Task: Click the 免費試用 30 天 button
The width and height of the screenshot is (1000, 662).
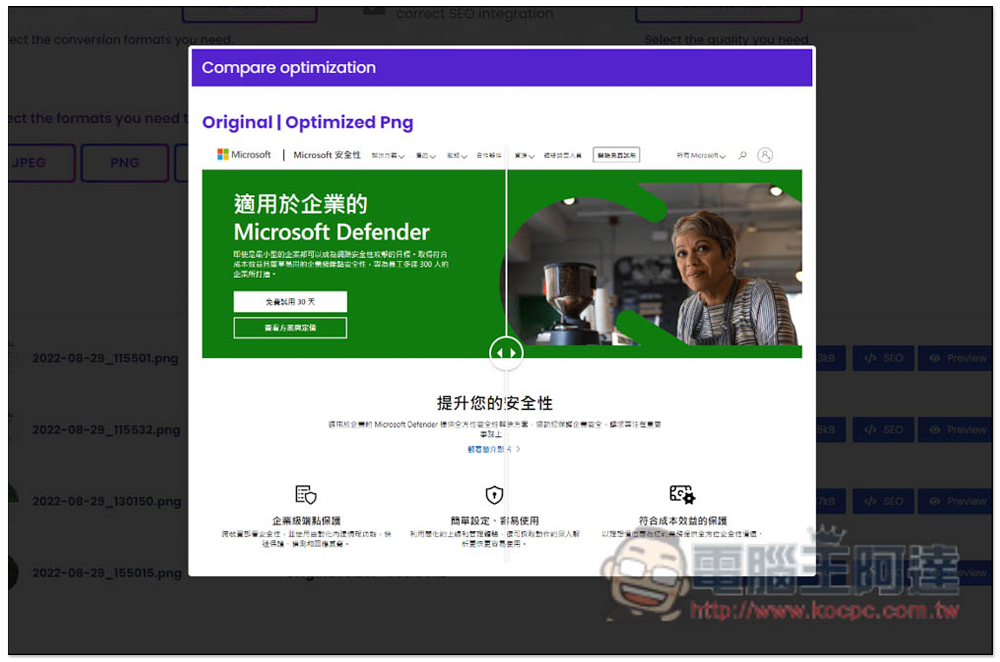Action: 290,302
